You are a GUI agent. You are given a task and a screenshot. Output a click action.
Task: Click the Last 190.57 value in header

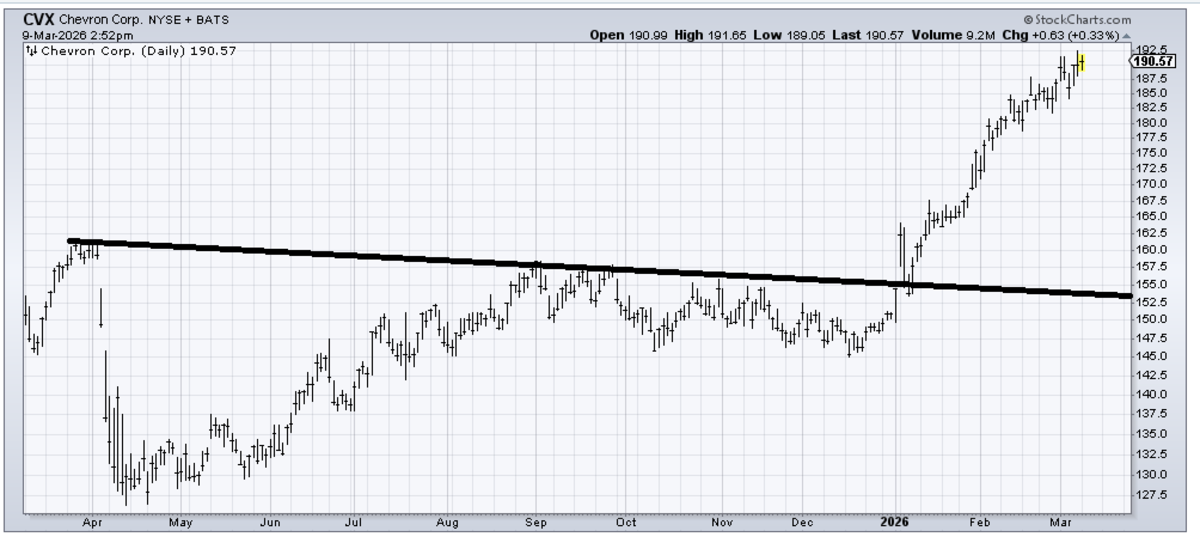[x=880, y=35]
